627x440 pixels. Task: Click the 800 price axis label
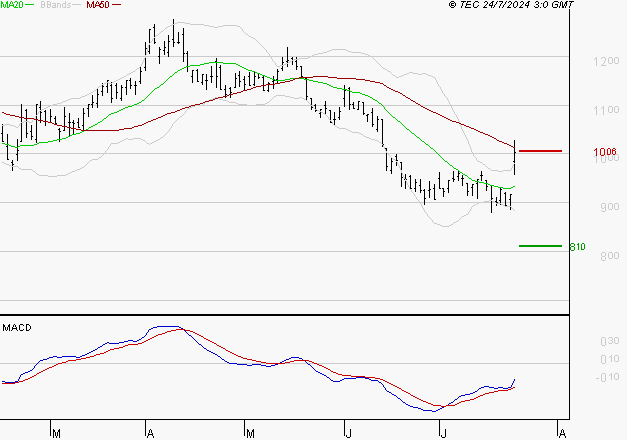click(610, 256)
